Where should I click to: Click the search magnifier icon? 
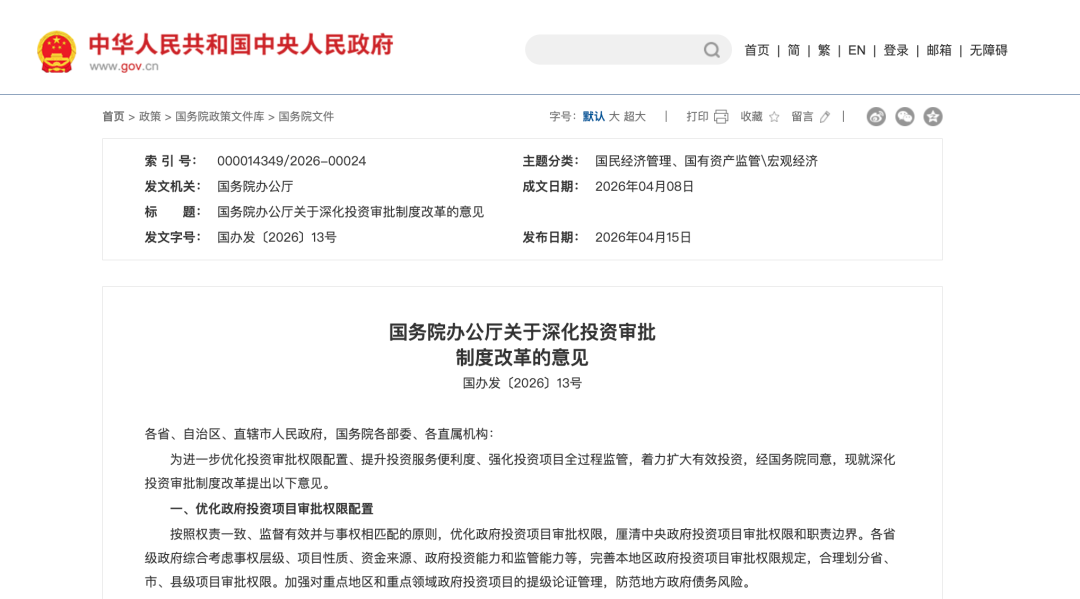(711, 50)
